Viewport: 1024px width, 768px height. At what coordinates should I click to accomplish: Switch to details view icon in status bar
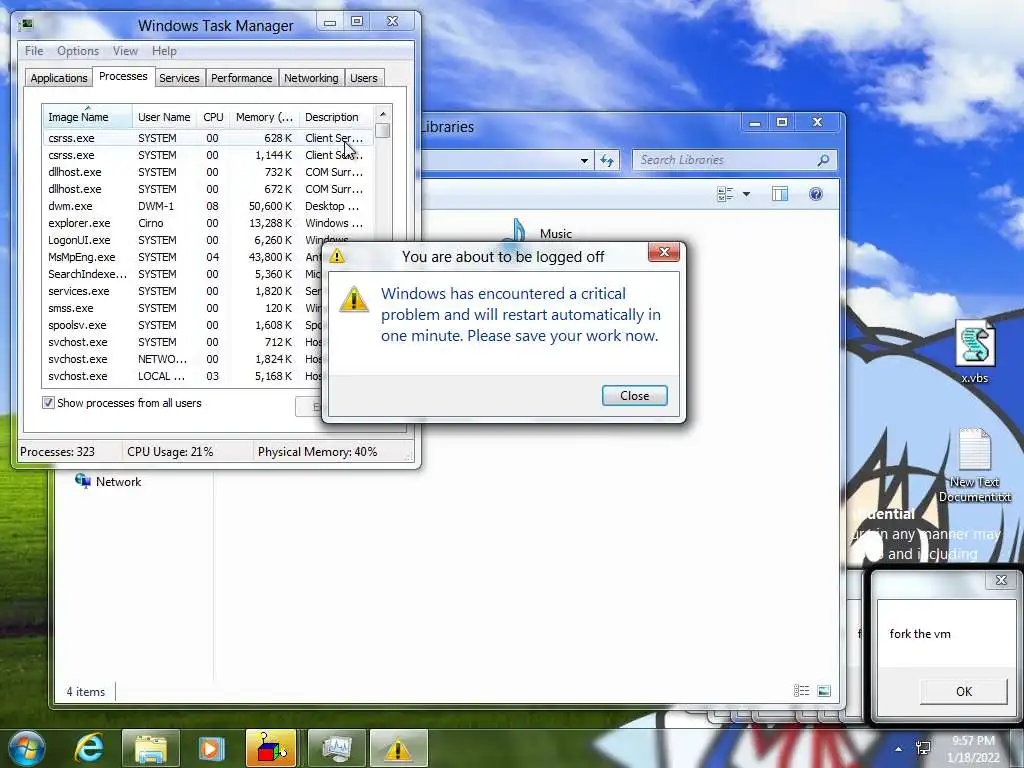point(801,691)
